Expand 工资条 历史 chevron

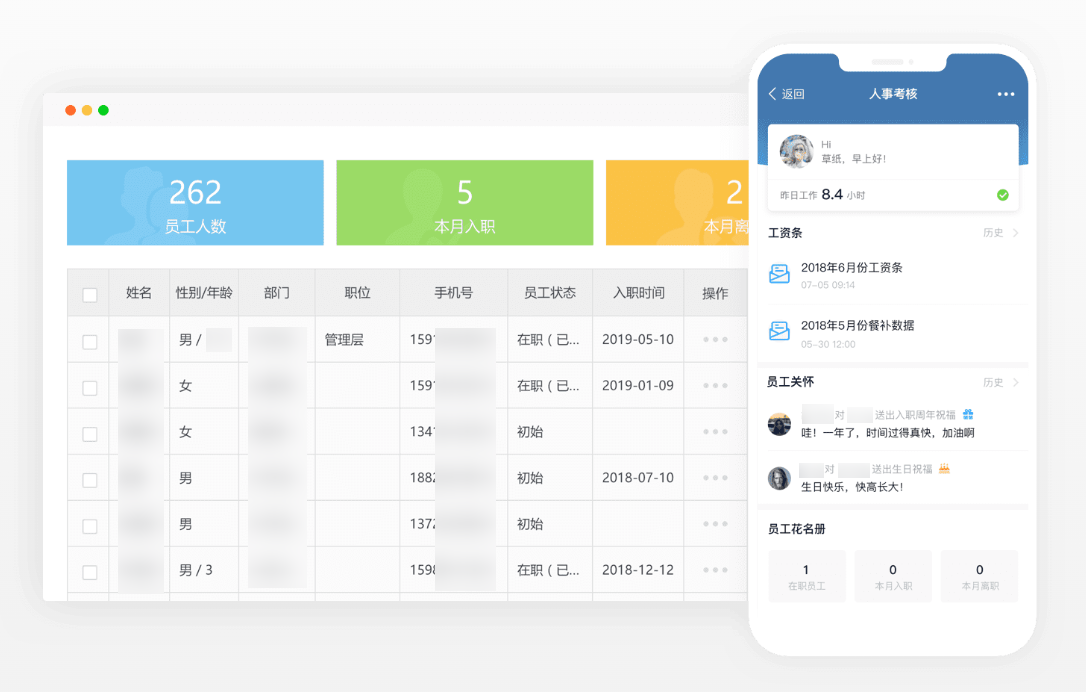point(1015,233)
